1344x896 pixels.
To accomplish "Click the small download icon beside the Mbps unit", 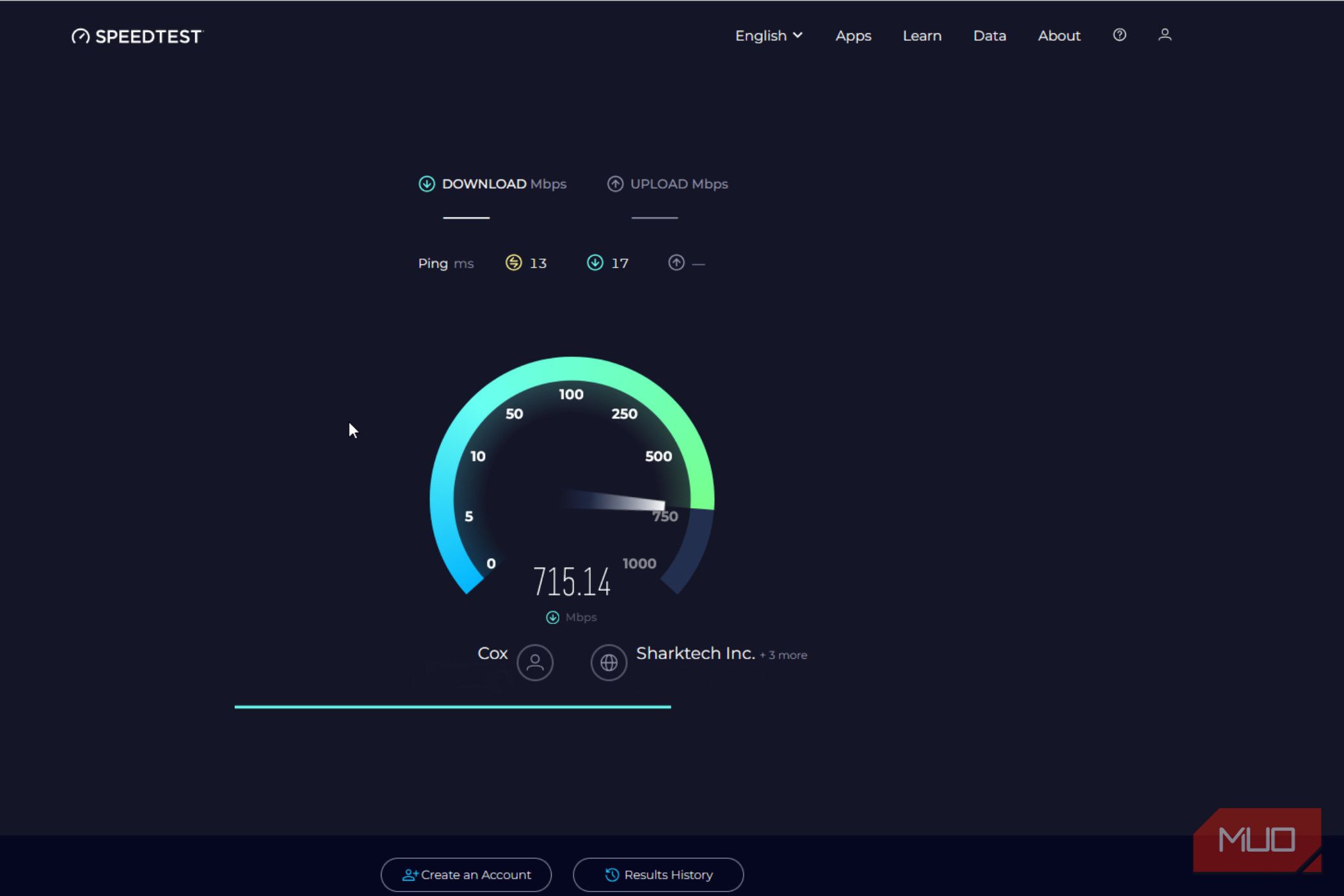I will tap(552, 618).
